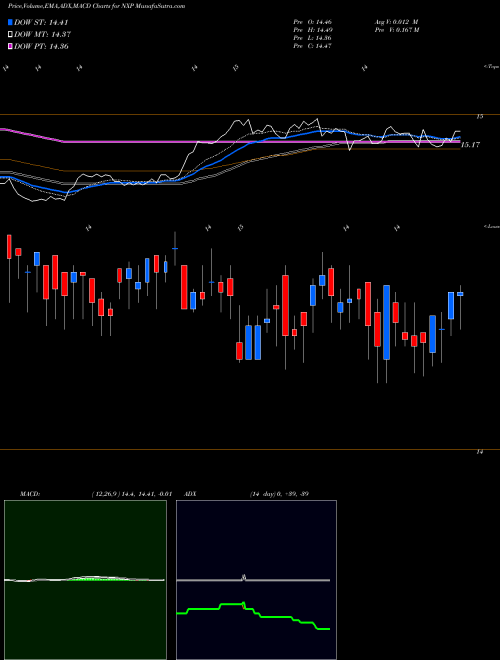Click the price axis label 14 at bottom

click(x=480, y=452)
